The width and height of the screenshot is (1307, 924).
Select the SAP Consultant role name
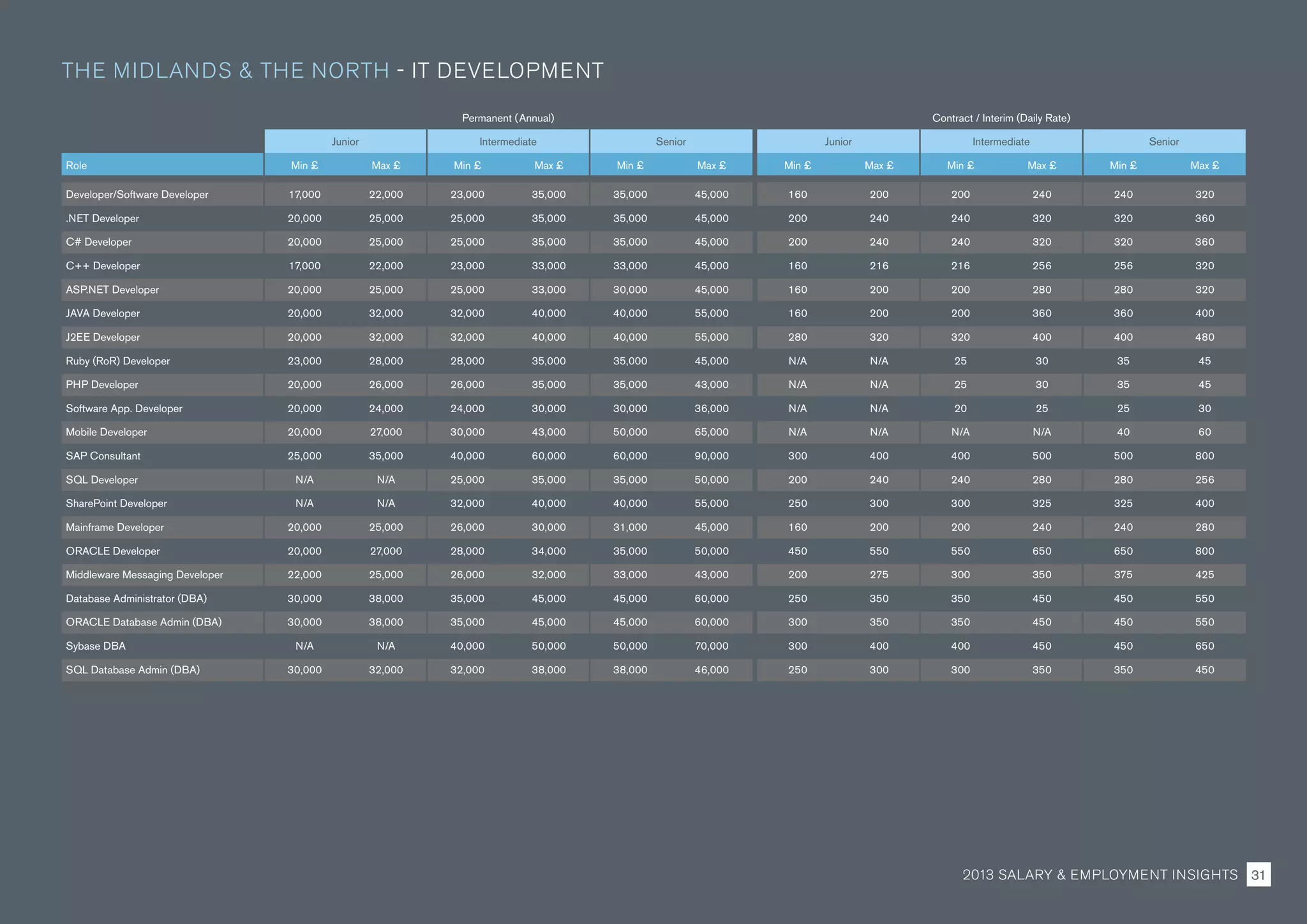[x=103, y=456]
